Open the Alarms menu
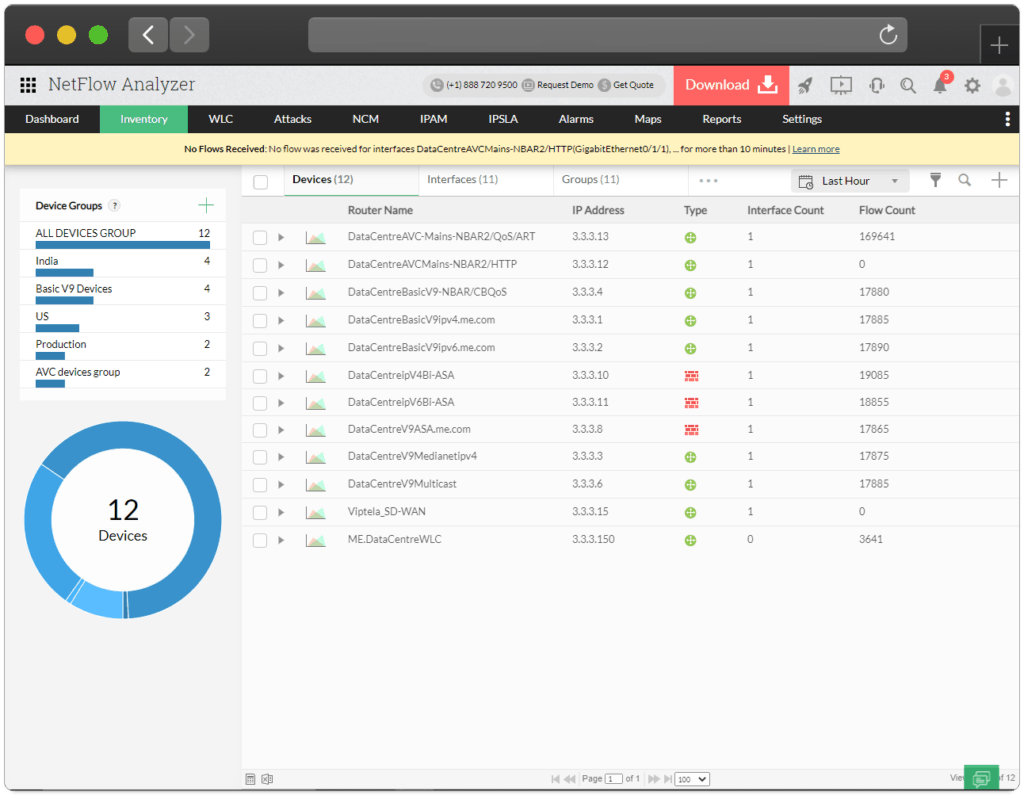This screenshot has width=1024, height=795. (576, 119)
